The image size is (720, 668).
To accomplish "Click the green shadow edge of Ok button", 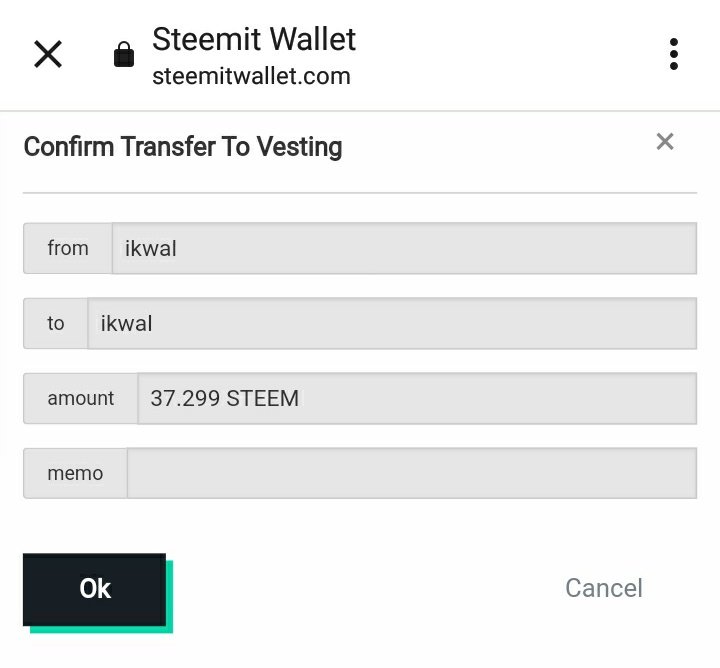I will [169, 600].
